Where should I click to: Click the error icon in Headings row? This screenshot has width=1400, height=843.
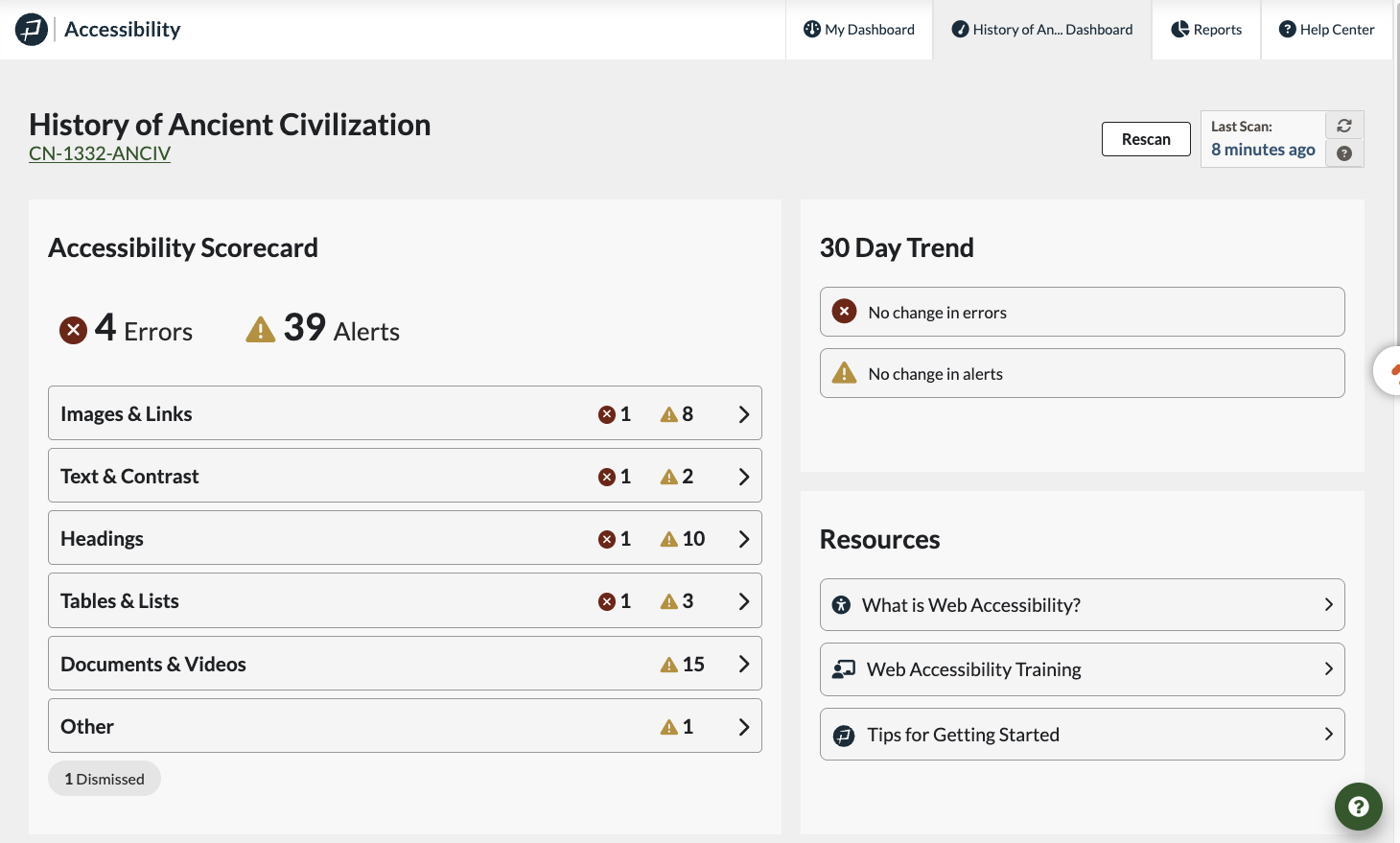(606, 539)
